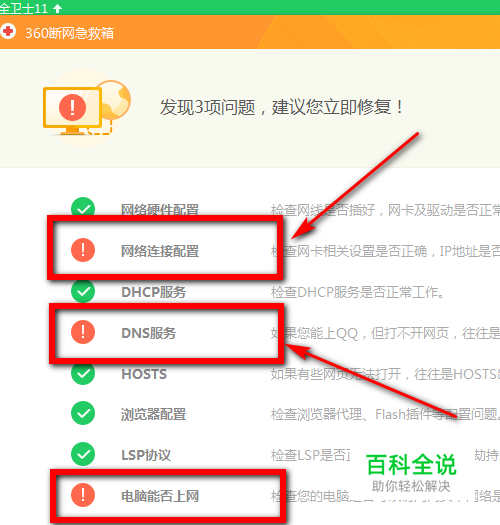
Task: Select the 浏览器配置 item label
Action: pos(153,415)
